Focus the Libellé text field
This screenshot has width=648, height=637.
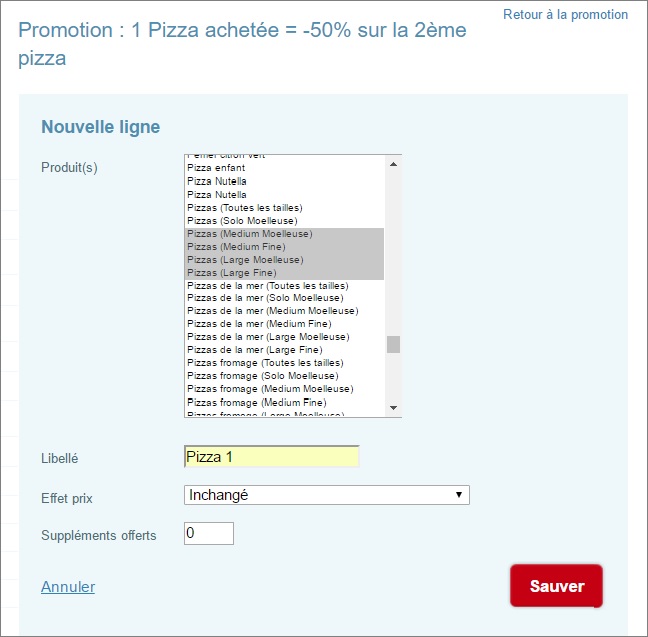pos(271,457)
